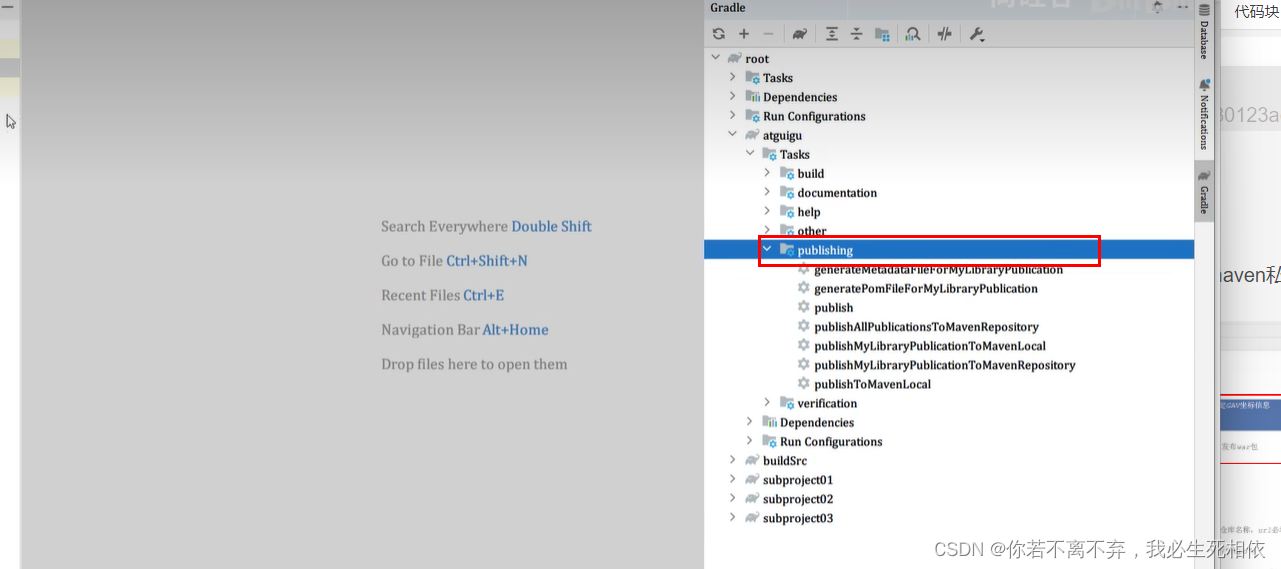Toggle Gradle offline mode
Image resolution: width=1281 pixels, height=569 pixels.
[x=945, y=34]
